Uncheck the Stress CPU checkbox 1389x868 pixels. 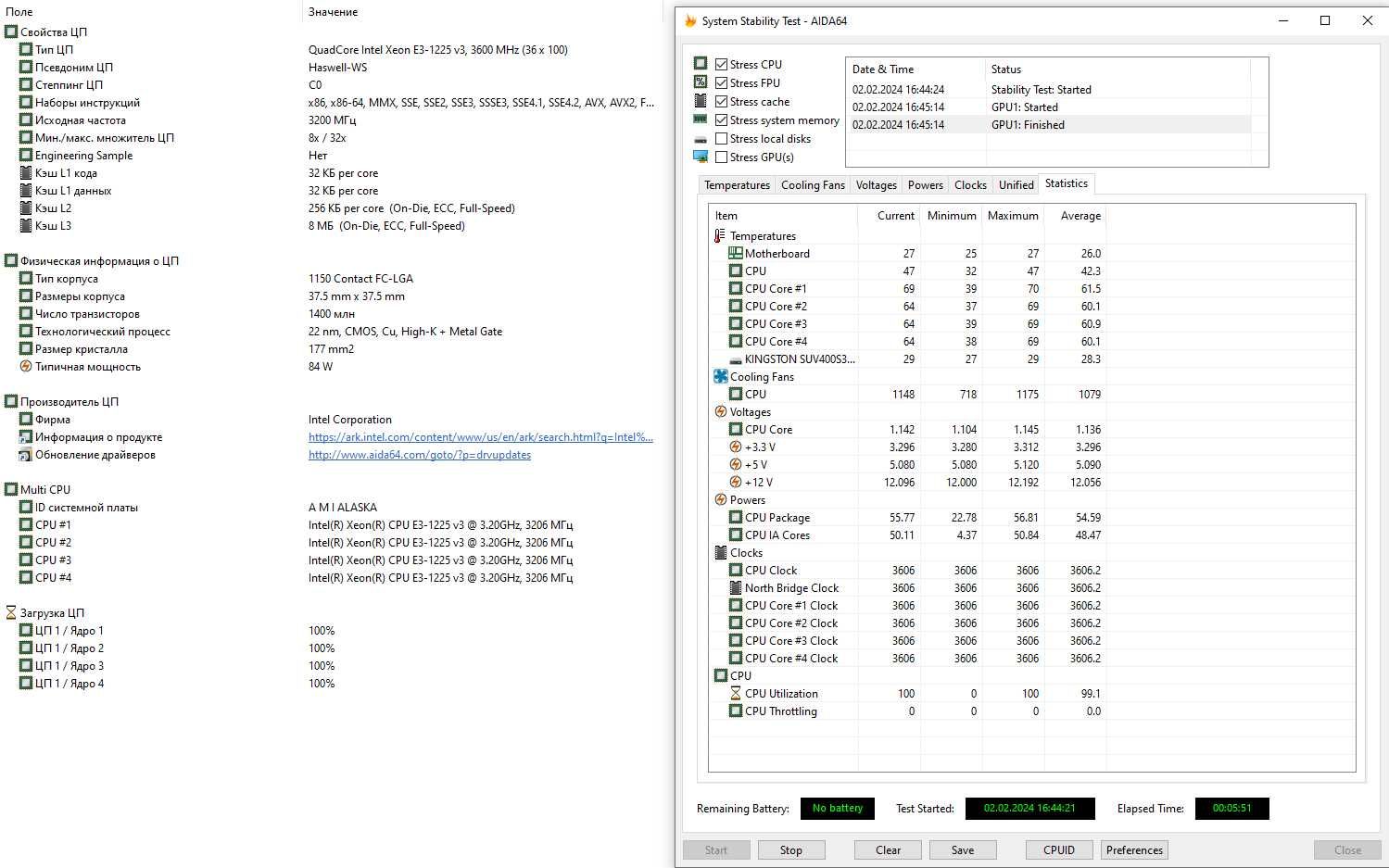pos(721,65)
